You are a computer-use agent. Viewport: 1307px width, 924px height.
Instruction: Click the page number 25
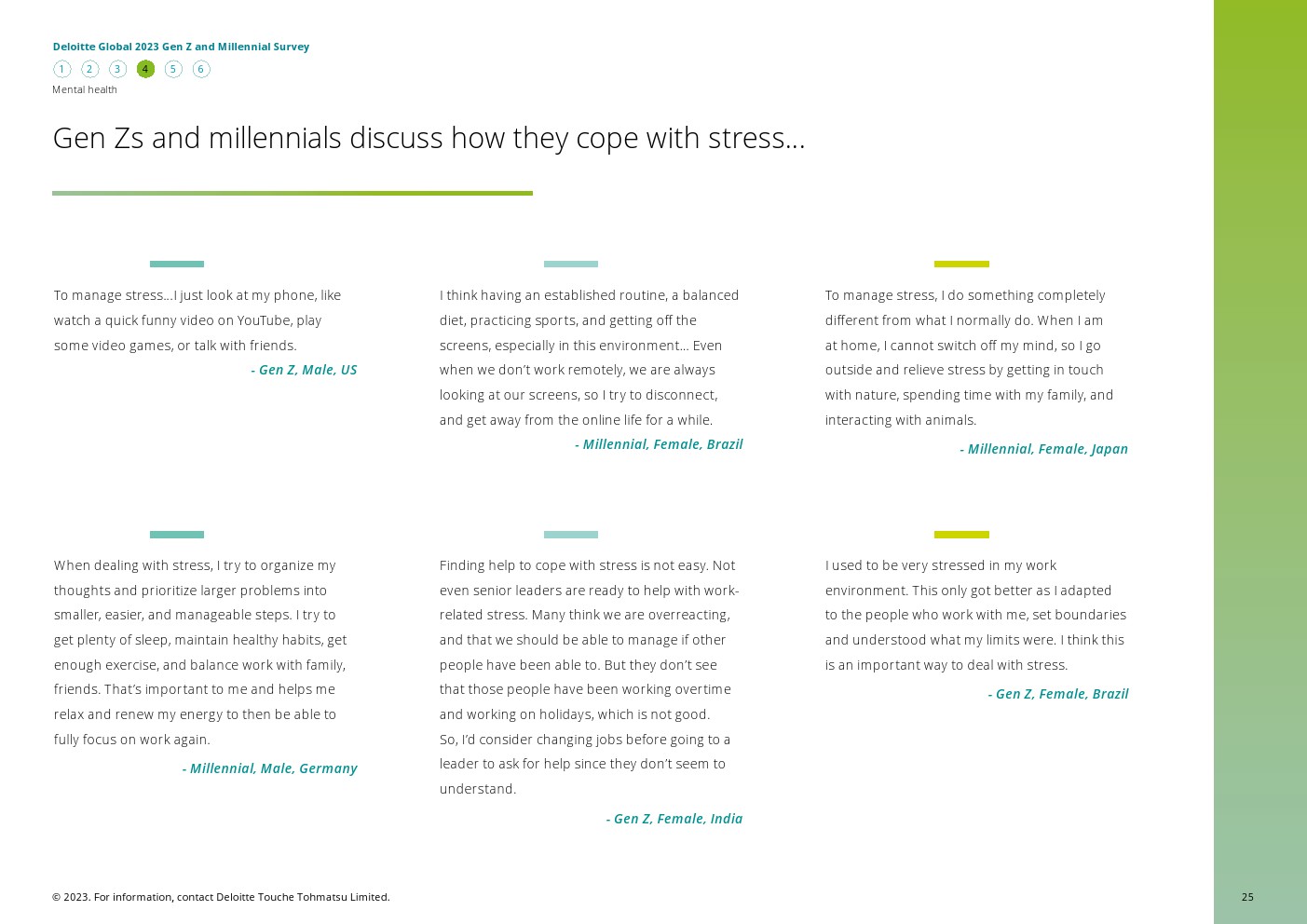click(1247, 897)
